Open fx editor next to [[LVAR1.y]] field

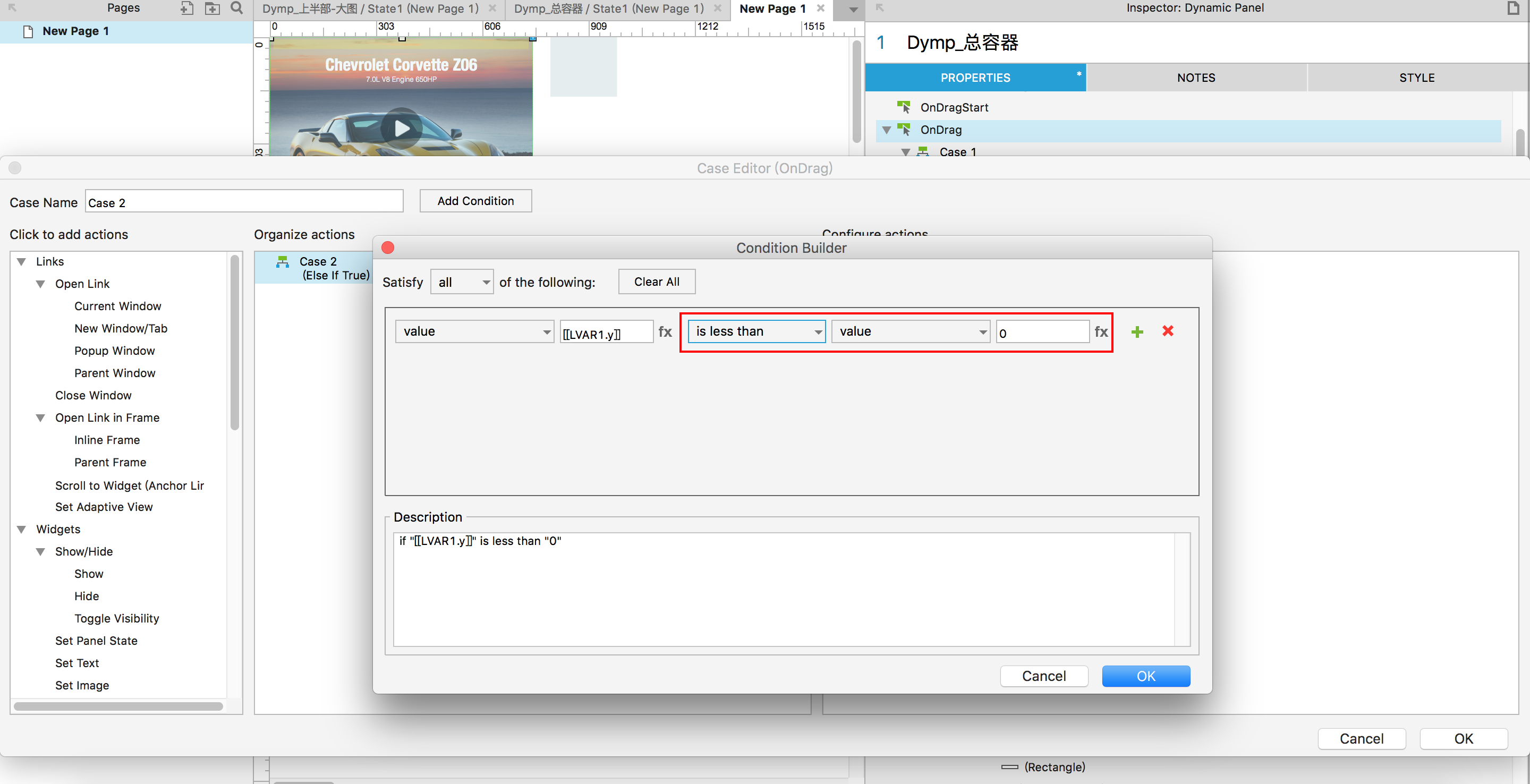(x=665, y=331)
